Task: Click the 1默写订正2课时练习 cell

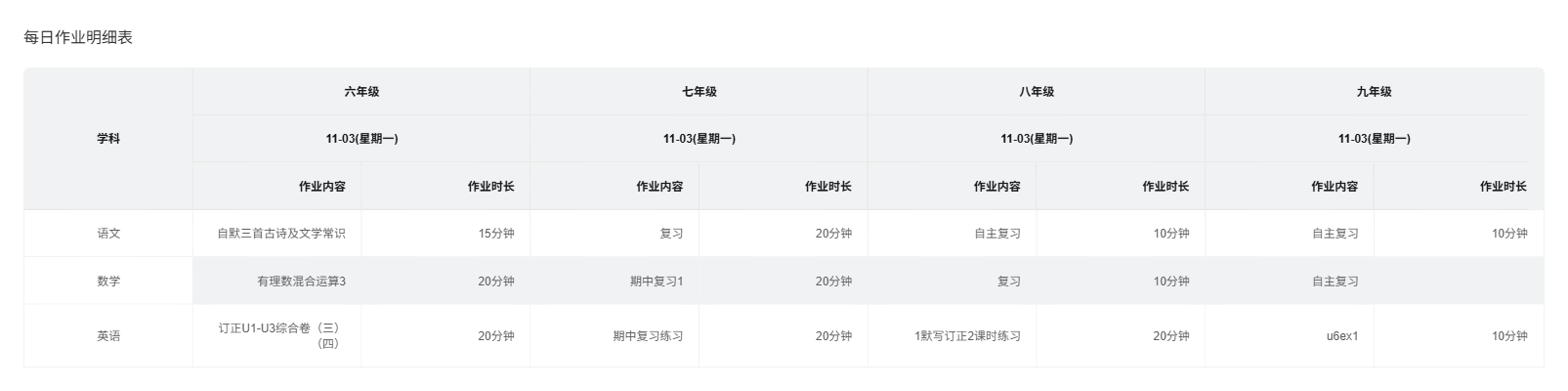Action: coord(967,335)
